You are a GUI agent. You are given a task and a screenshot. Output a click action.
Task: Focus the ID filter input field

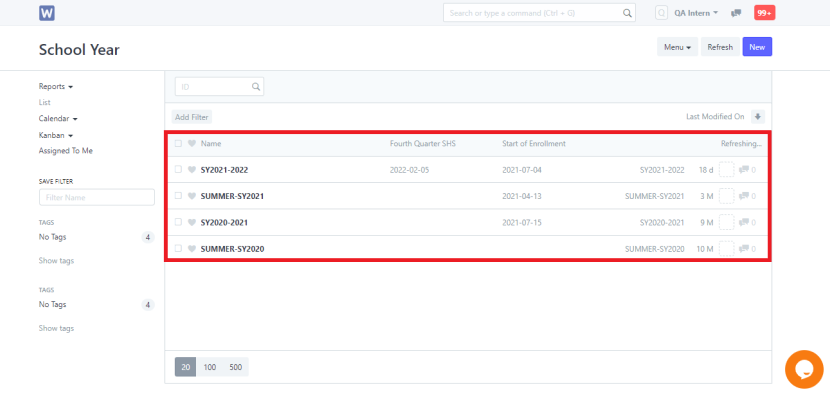[219, 87]
